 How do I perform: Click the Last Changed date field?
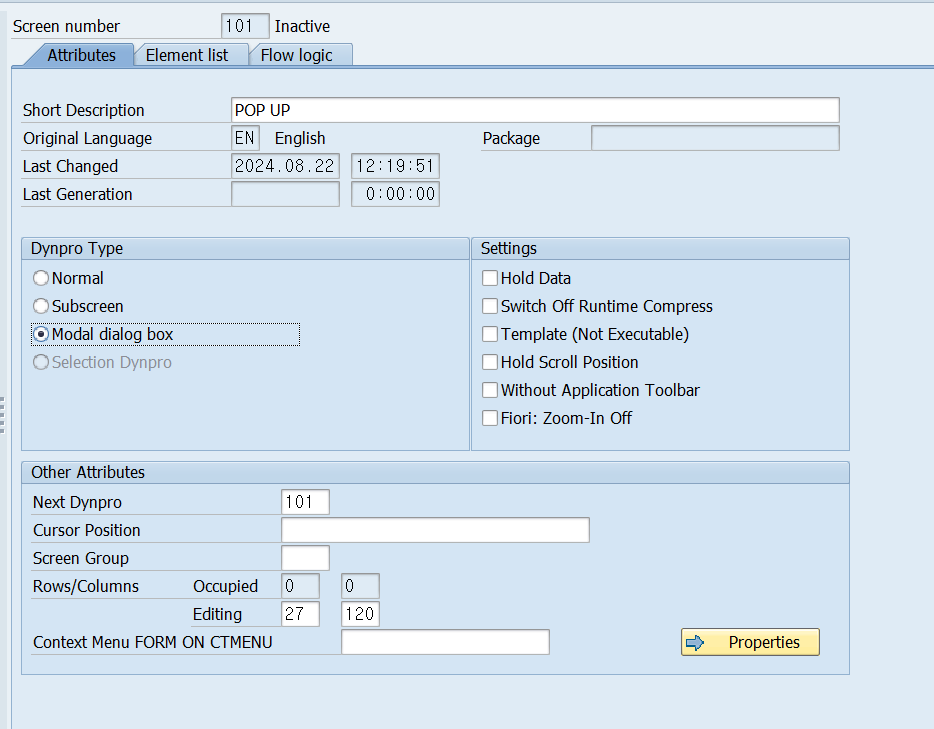(x=285, y=166)
